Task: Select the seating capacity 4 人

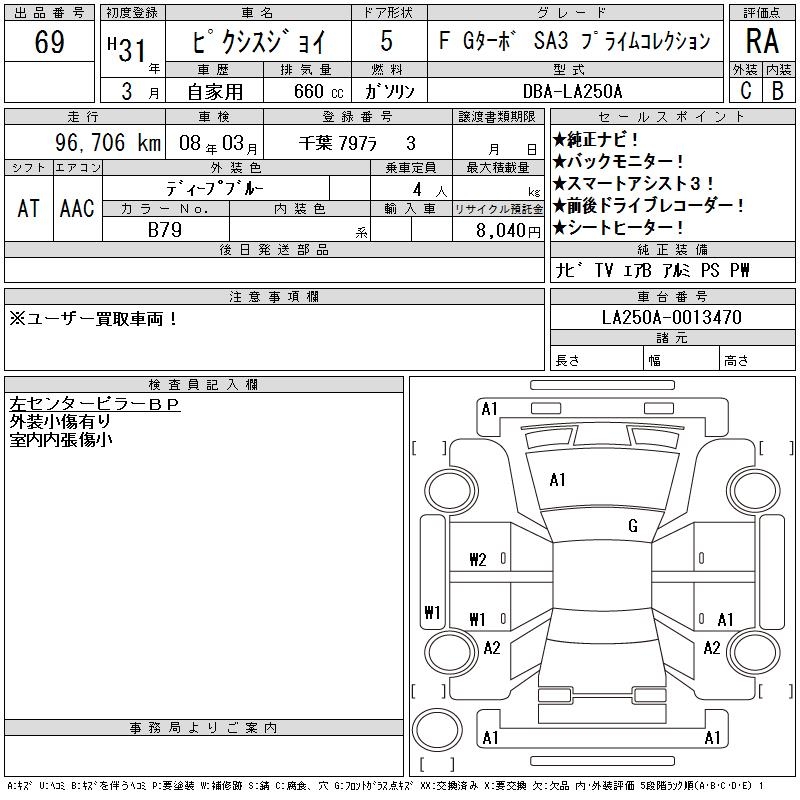Action: coord(430,190)
